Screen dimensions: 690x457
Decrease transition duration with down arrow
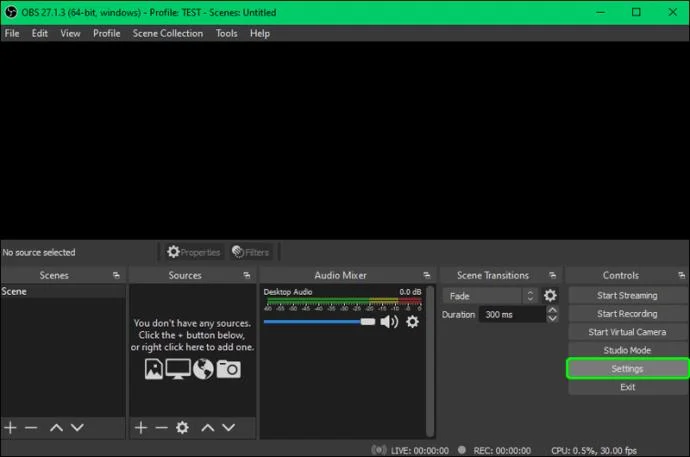pyautogui.click(x=552, y=319)
